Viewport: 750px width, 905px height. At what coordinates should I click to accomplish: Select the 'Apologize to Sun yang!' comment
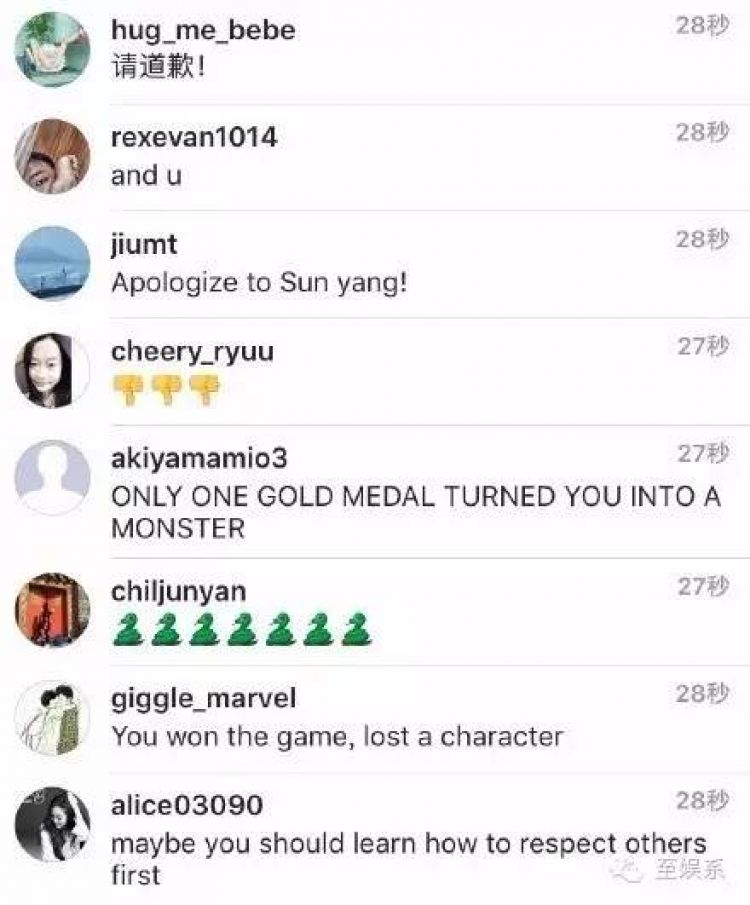click(259, 283)
